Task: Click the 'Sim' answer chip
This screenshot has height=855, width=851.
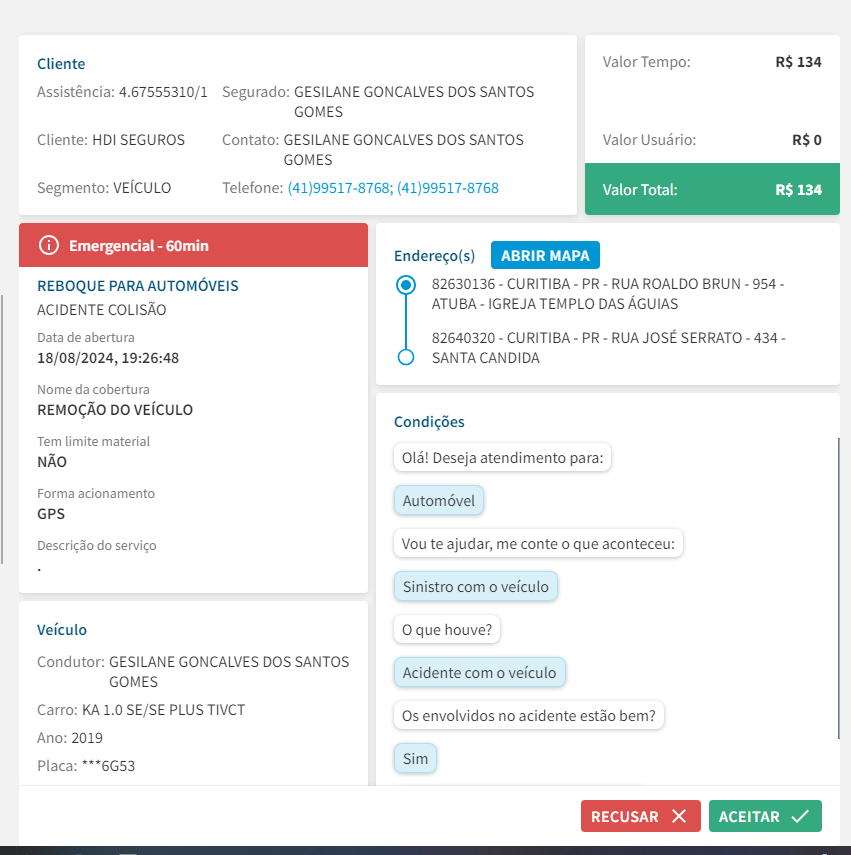Action: 415,759
